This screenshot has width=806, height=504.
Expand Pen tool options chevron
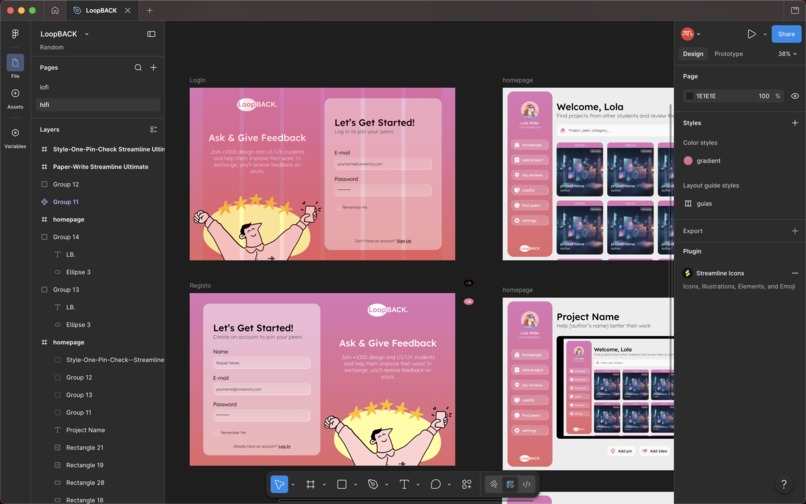coord(387,484)
